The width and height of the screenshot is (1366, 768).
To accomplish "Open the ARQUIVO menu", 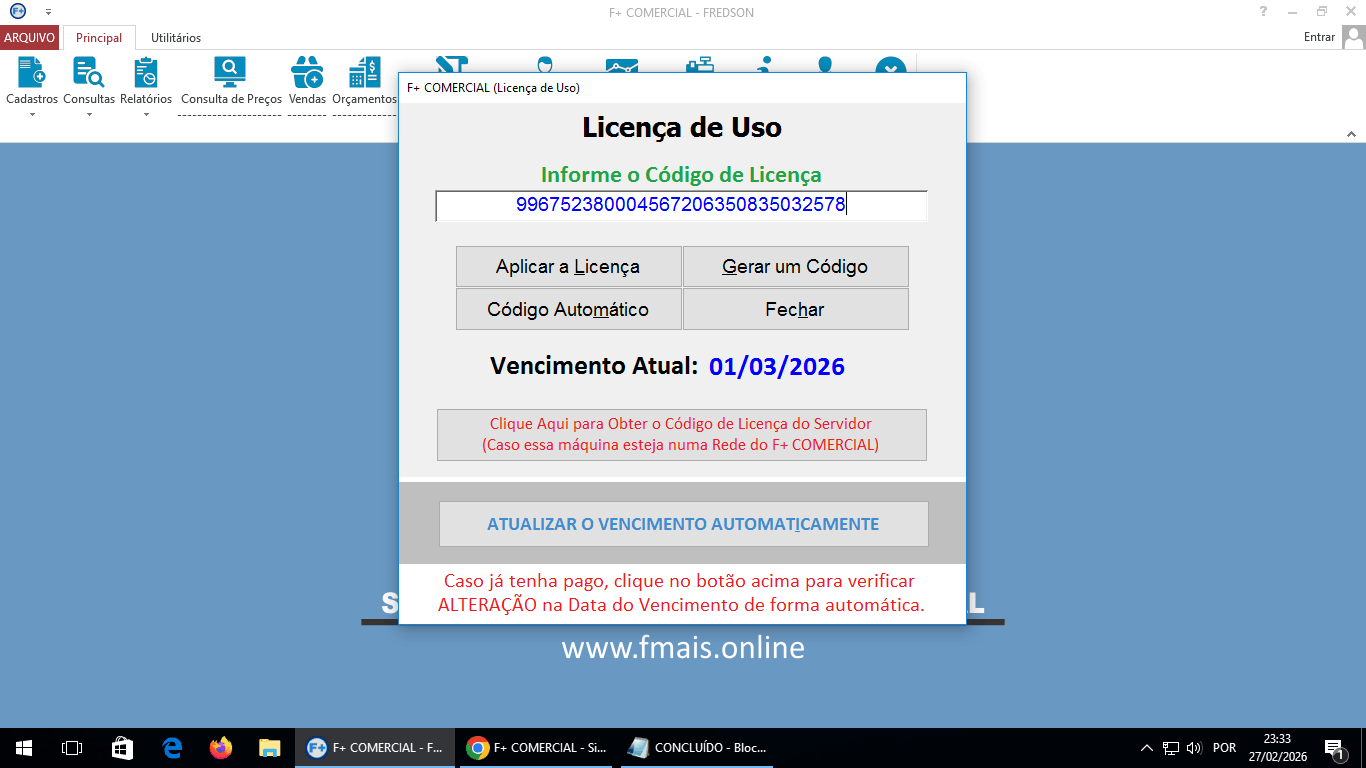I will pyautogui.click(x=29, y=37).
